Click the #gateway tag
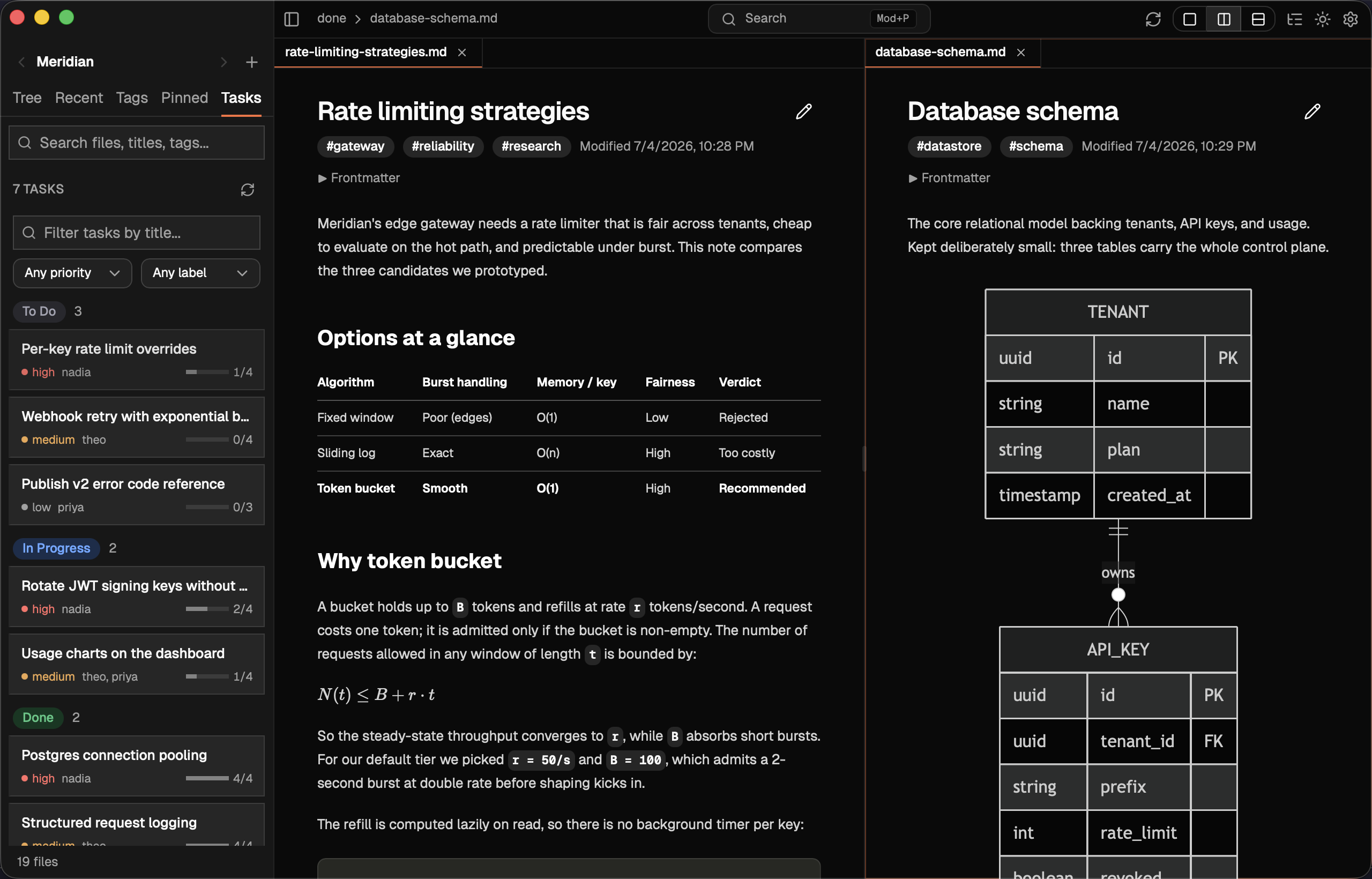The height and width of the screenshot is (879, 1372). [x=355, y=146]
